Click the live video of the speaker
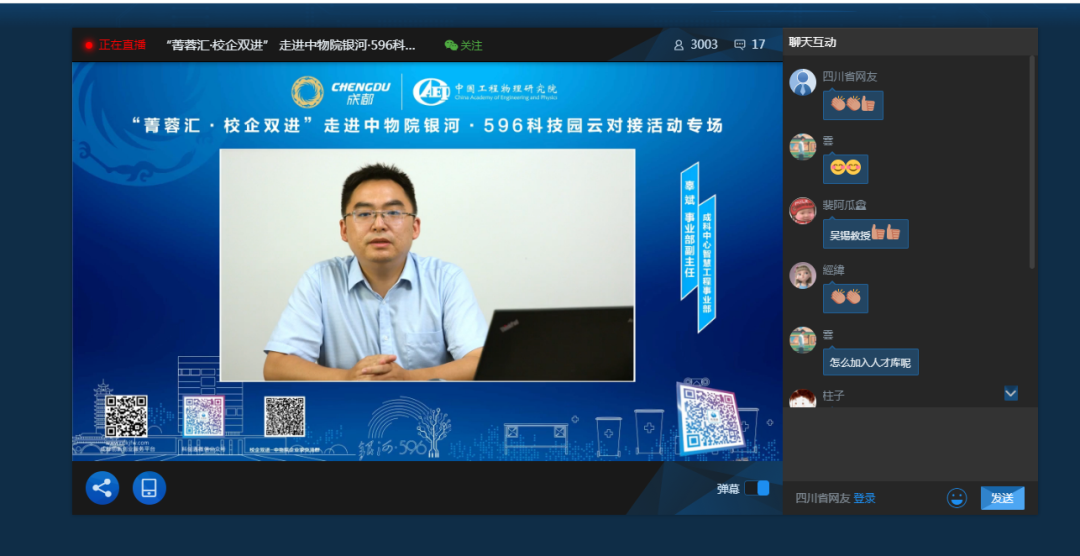This screenshot has width=1080, height=556. tap(427, 265)
